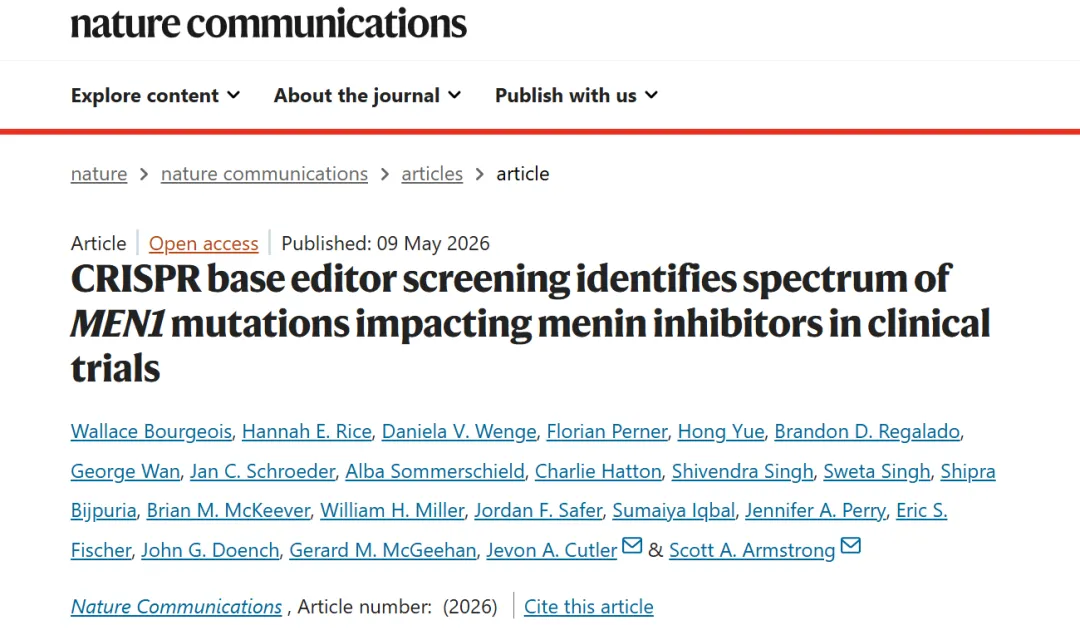Open the About the journal dropdown
Screen dimensions: 1080x640
tap(367, 95)
